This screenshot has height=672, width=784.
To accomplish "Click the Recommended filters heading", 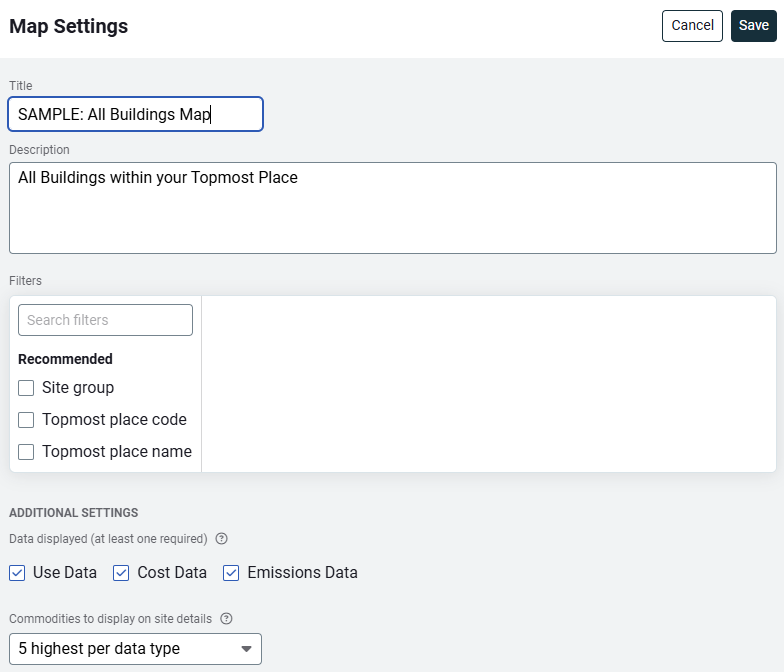I will (65, 359).
